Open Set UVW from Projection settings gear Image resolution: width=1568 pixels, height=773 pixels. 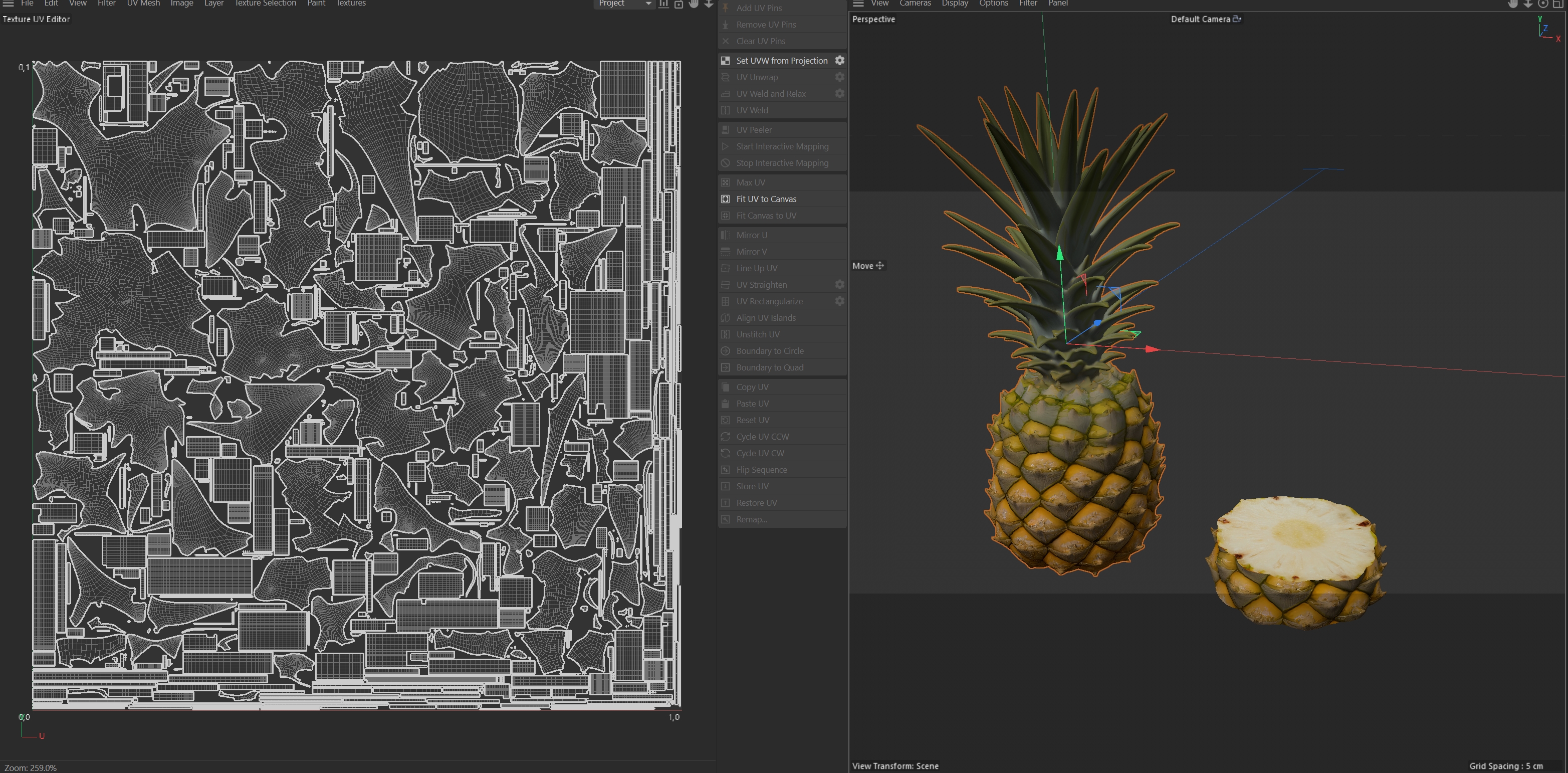839,60
